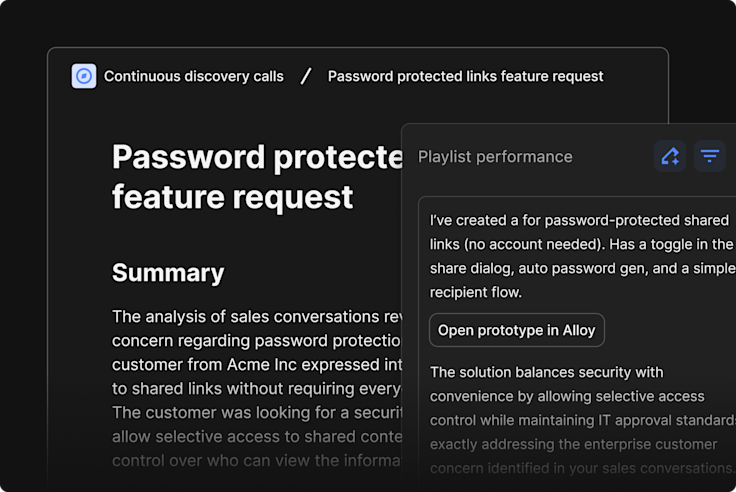Screen dimensions: 736x492
Task: Click 'concern identified in your sales conversations' line
Action: 583,468
